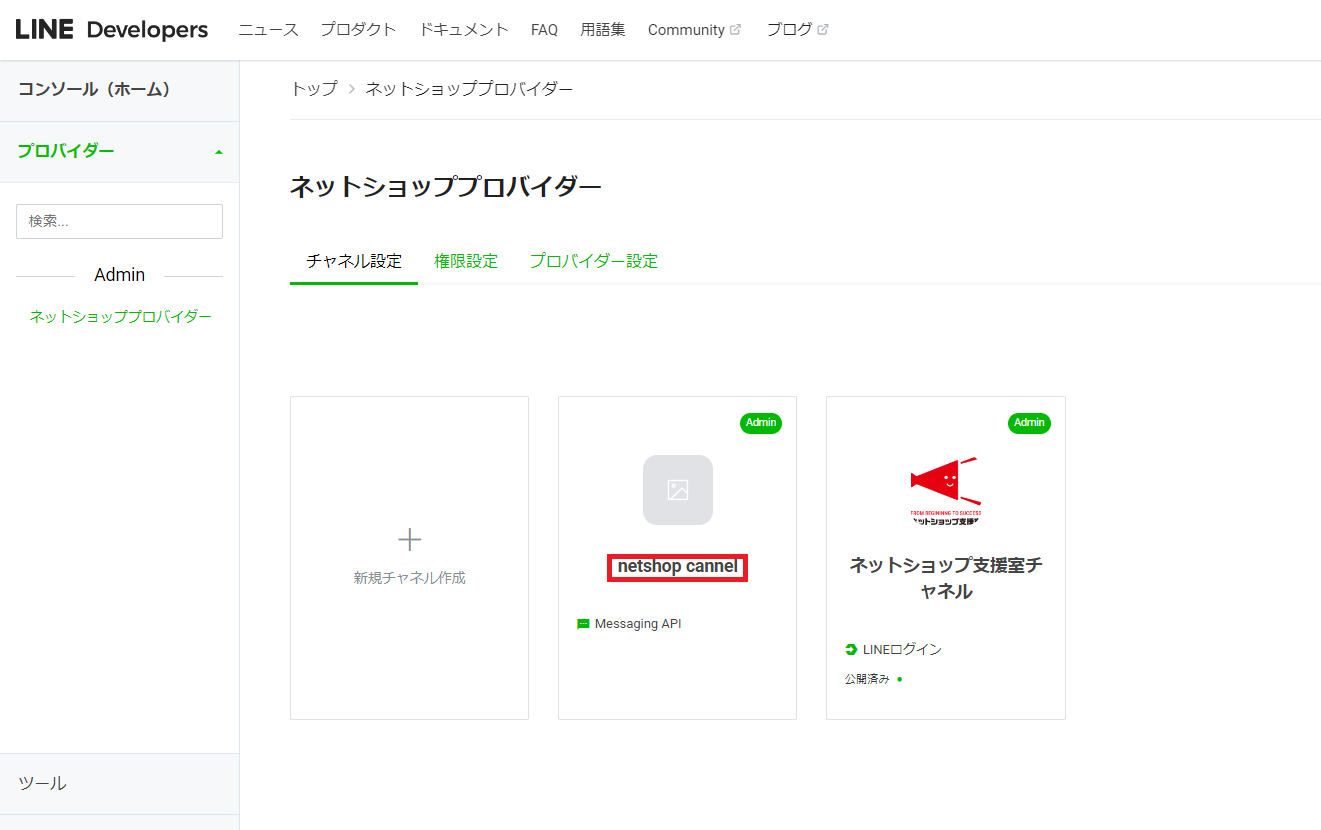This screenshot has height=830, width=1321.
Task: Switch to the 権限設定 tab
Action: (x=466, y=261)
